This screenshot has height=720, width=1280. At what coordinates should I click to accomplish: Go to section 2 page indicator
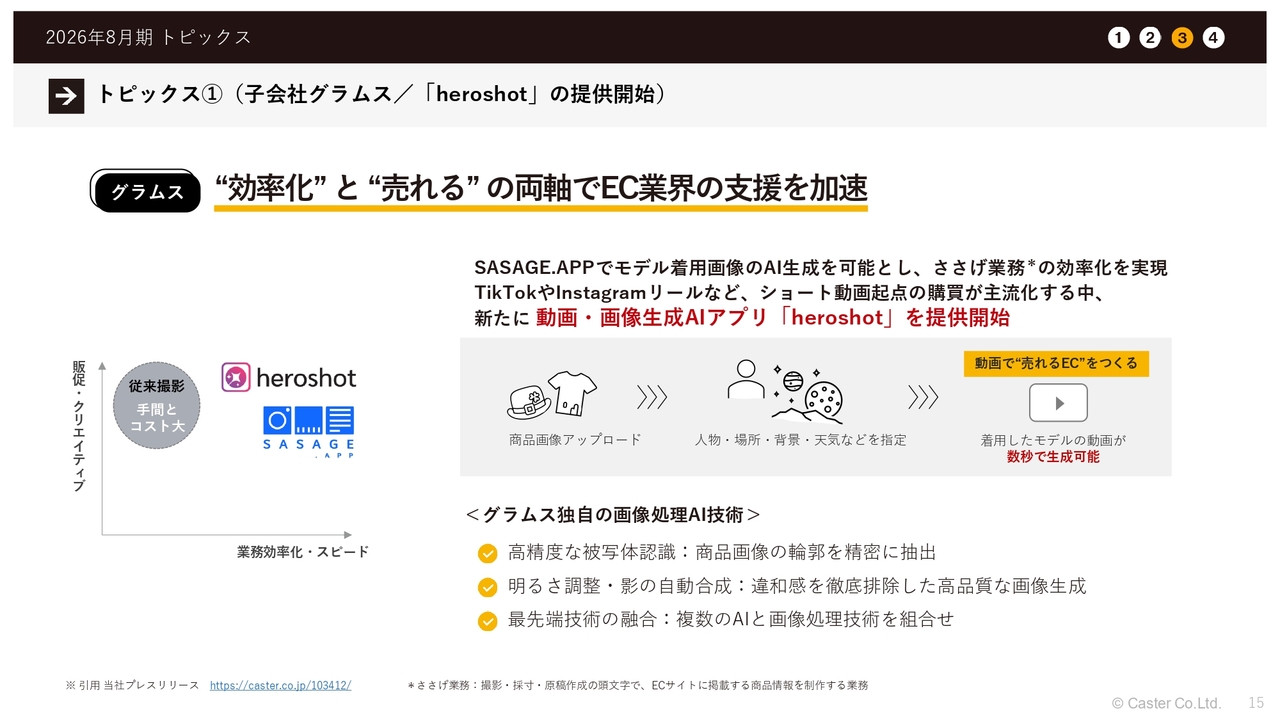tap(1150, 38)
